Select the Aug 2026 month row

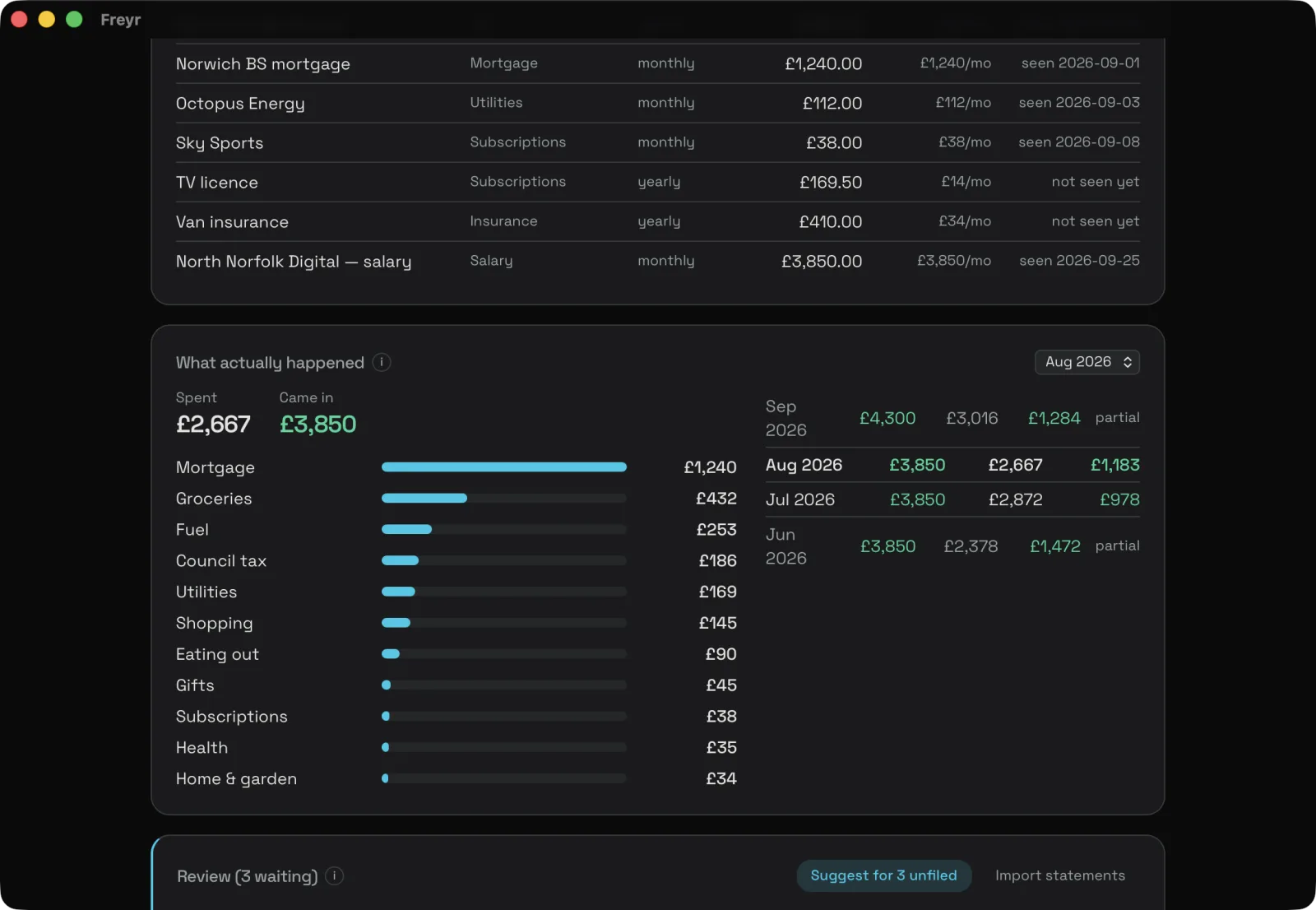[x=952, y=465]
